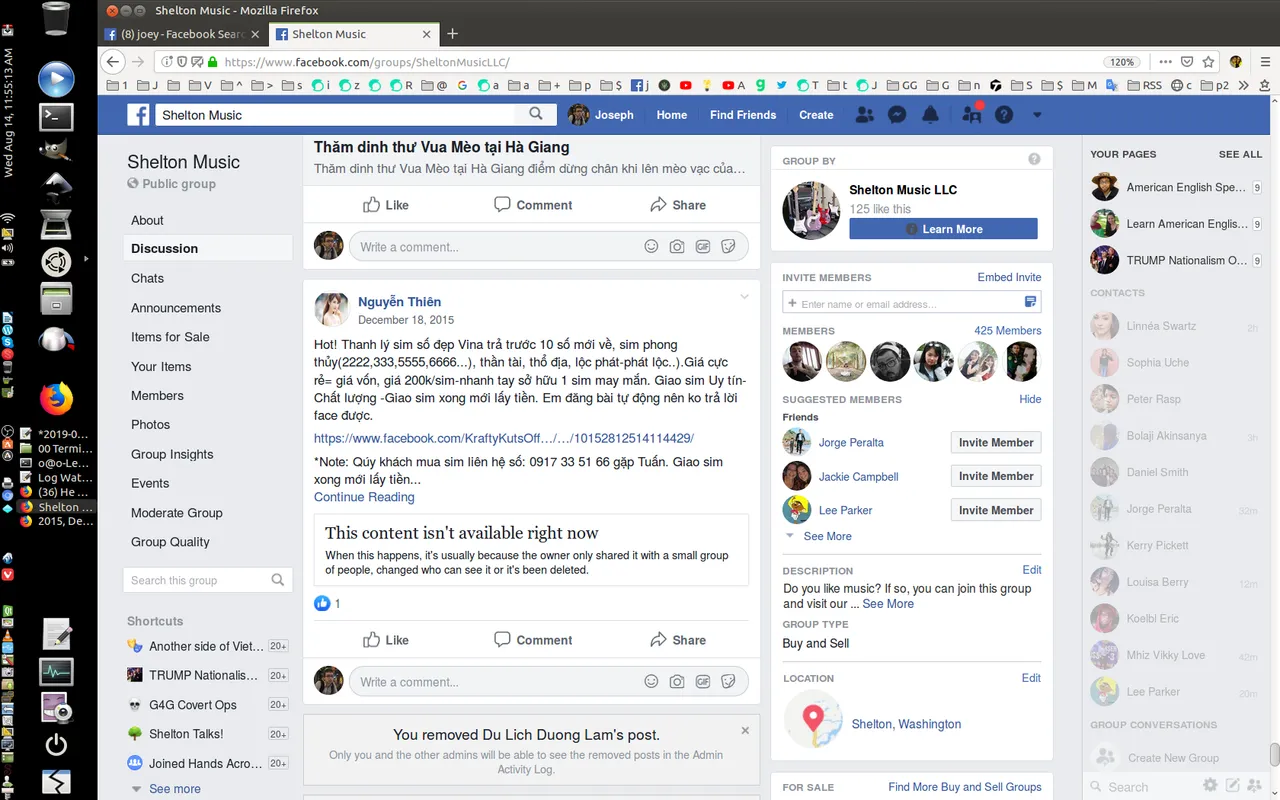Click Hide for suggested members

pos(1030,399)
